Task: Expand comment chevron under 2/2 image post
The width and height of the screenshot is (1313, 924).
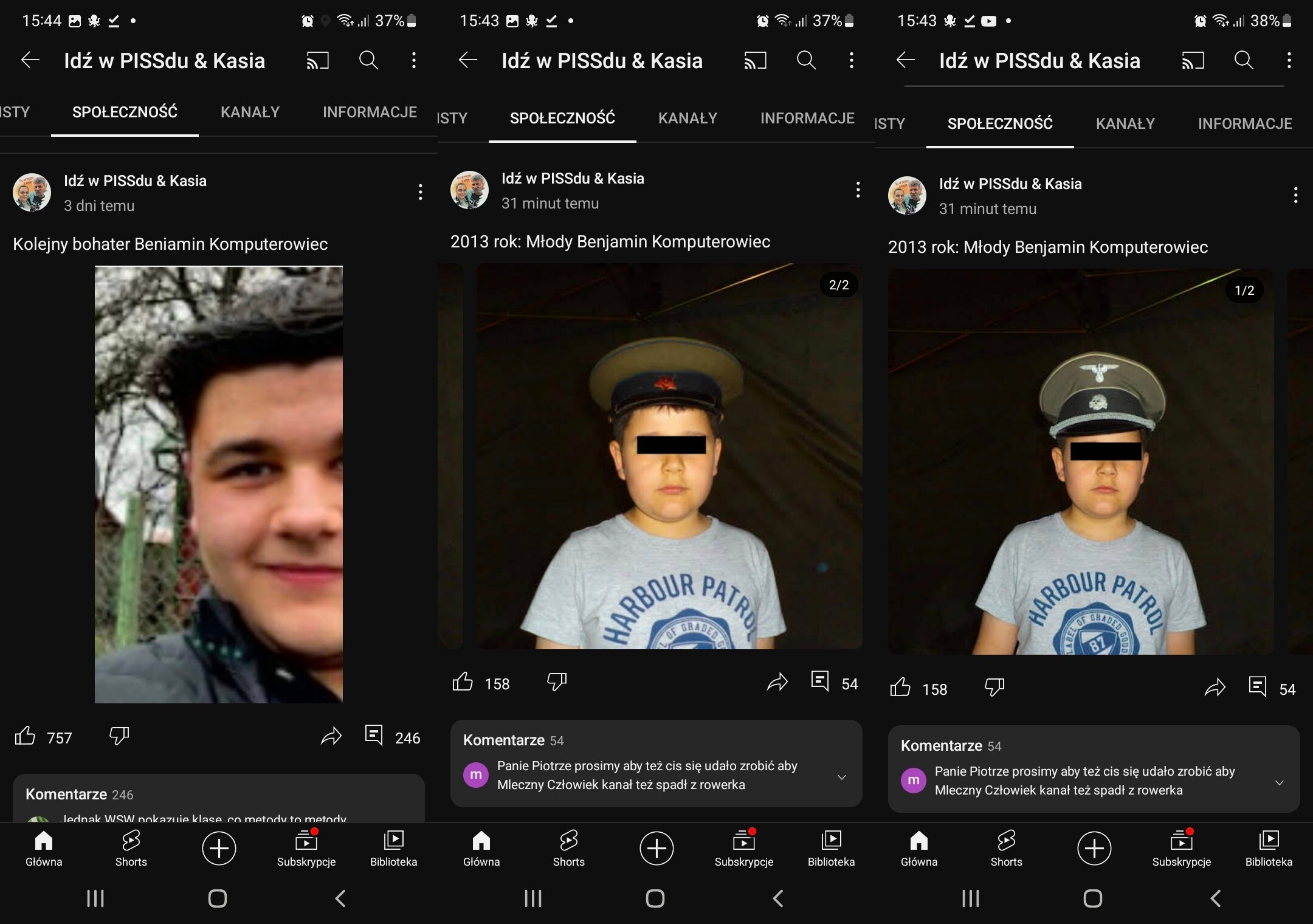Action: (x=842, y=777)
